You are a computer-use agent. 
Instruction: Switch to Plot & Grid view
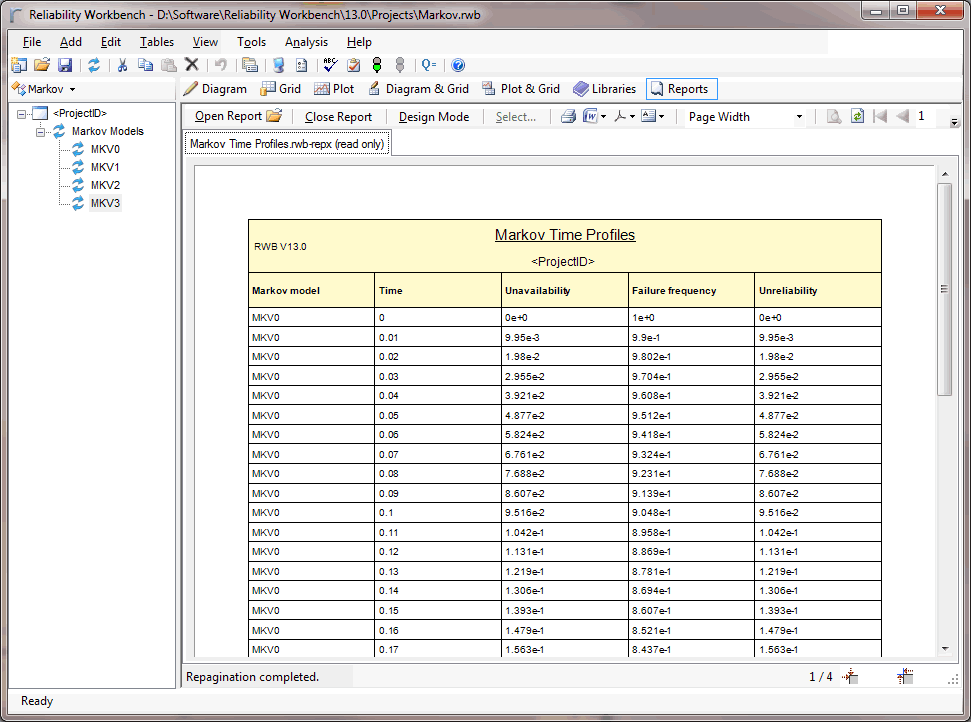coord(520,89)
